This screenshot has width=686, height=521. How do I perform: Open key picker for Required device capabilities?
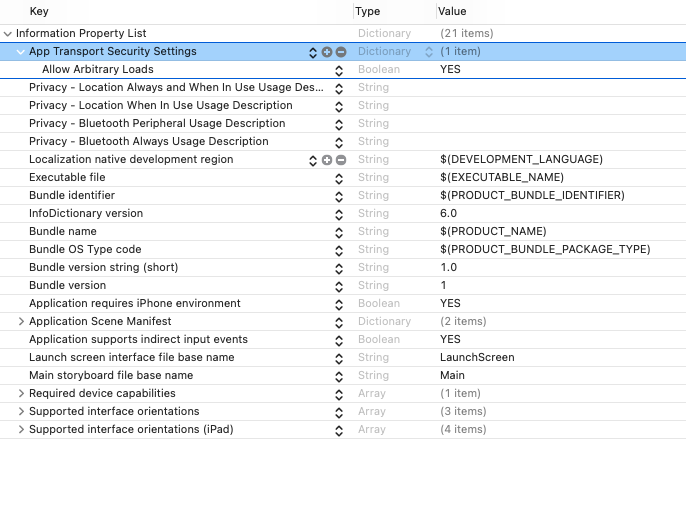tap(339, 395)
